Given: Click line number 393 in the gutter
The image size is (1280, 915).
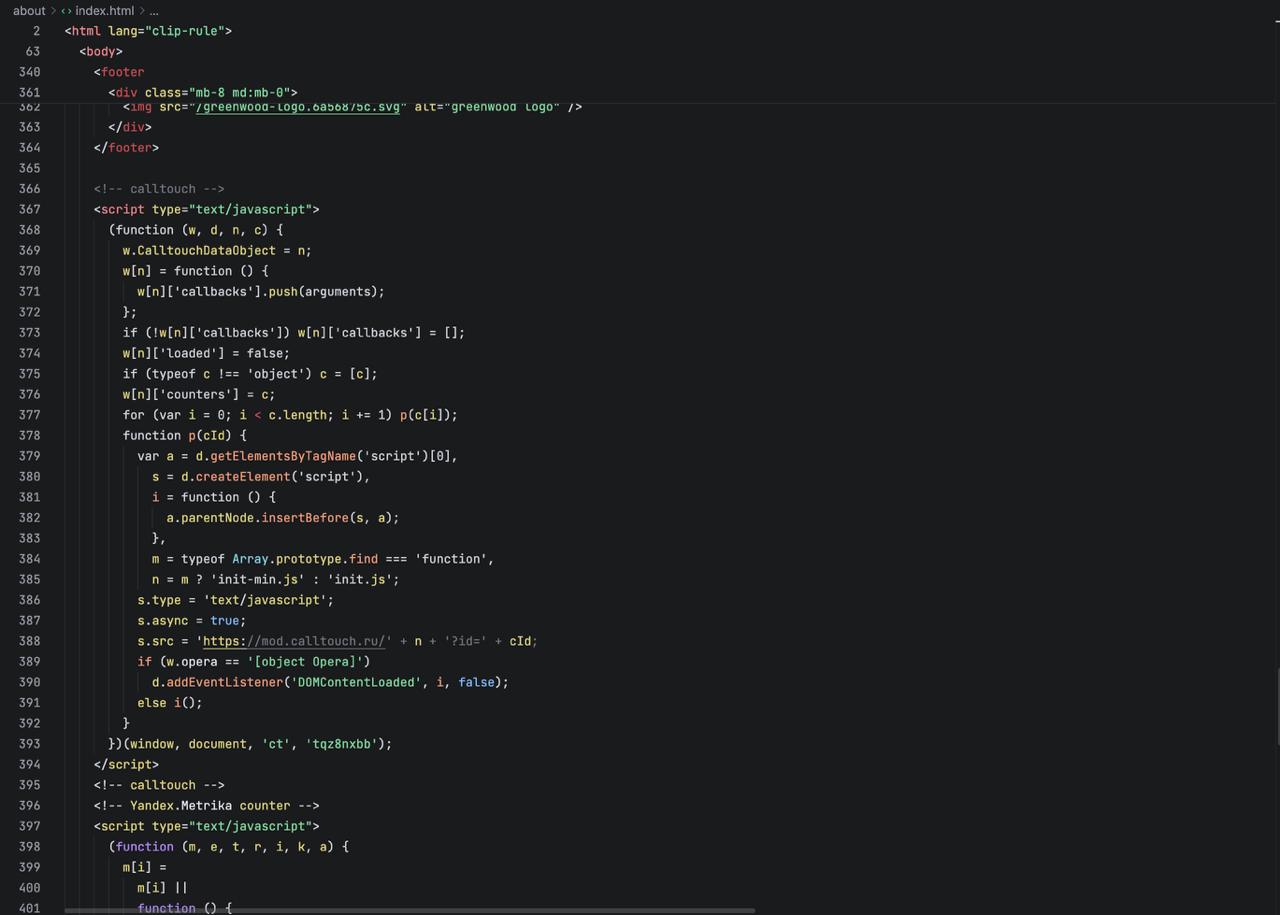Looking at the screenshot, I should (x=29, y=744).
